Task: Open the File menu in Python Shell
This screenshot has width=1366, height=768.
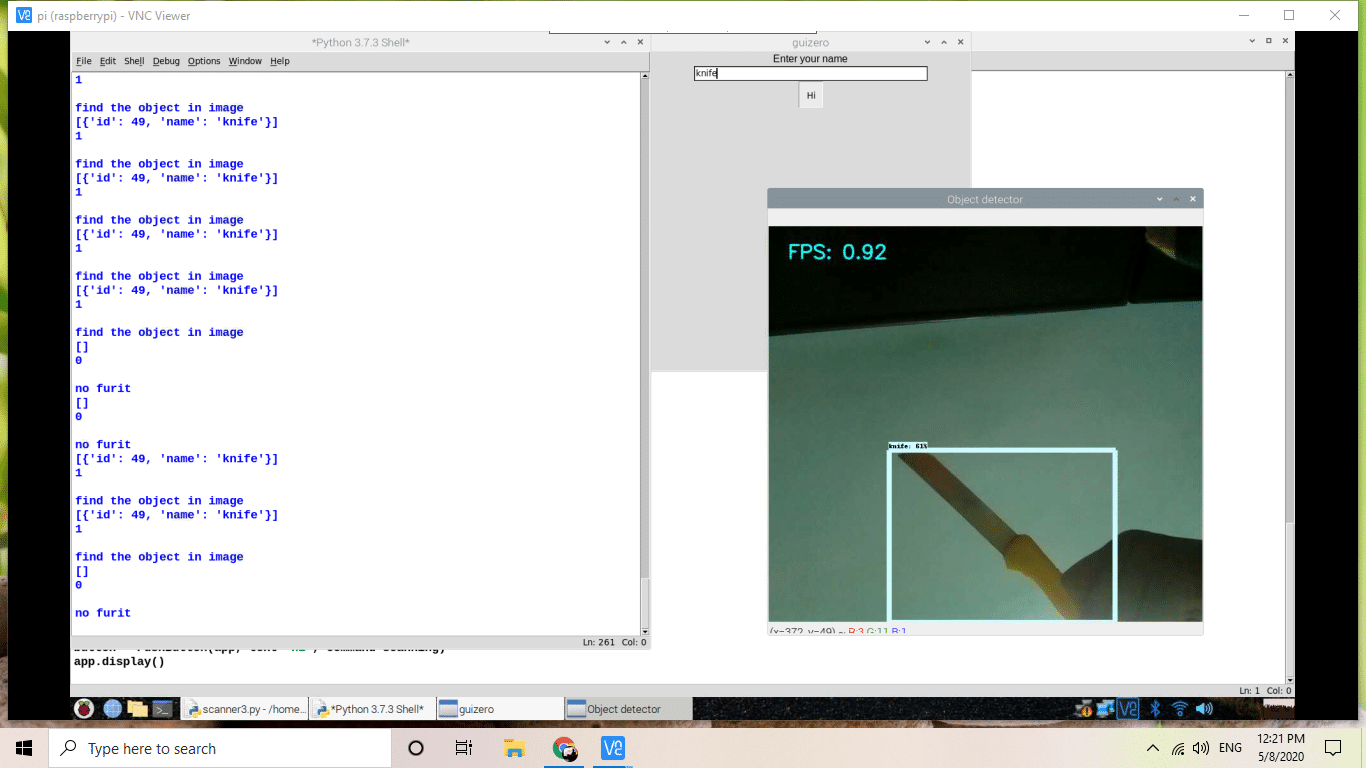Action: tap(84, 61)
